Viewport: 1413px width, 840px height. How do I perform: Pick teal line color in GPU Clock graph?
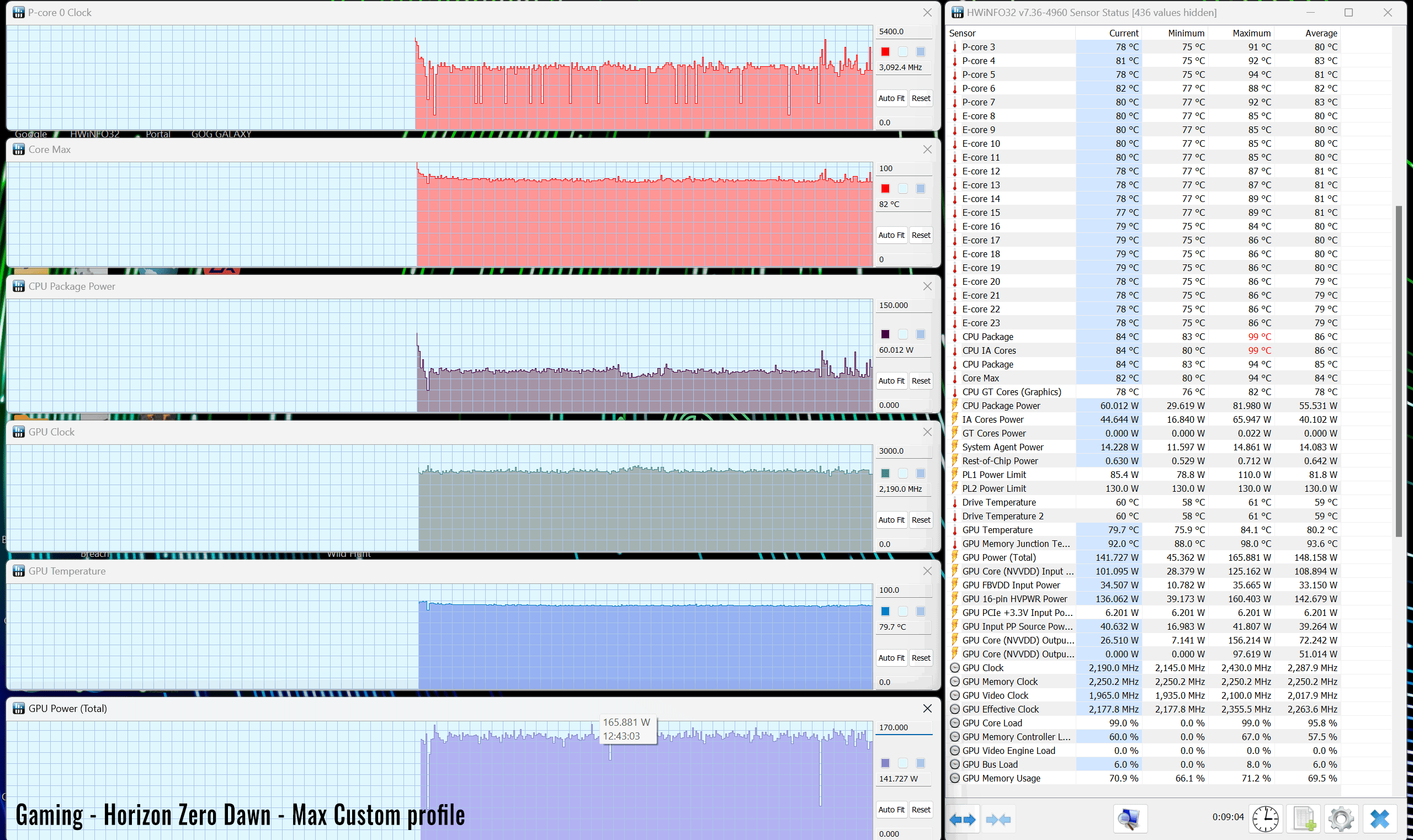885,473
